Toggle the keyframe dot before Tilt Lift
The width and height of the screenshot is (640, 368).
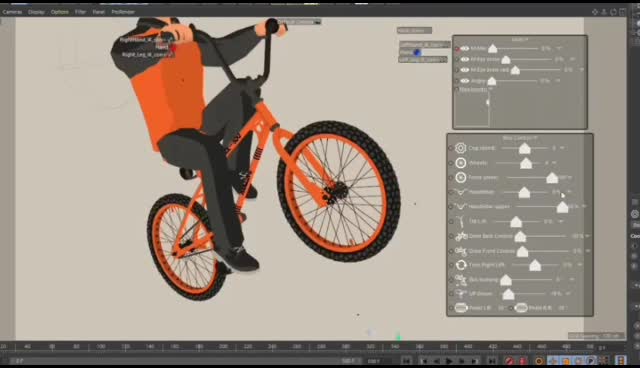tap(451, 222)
